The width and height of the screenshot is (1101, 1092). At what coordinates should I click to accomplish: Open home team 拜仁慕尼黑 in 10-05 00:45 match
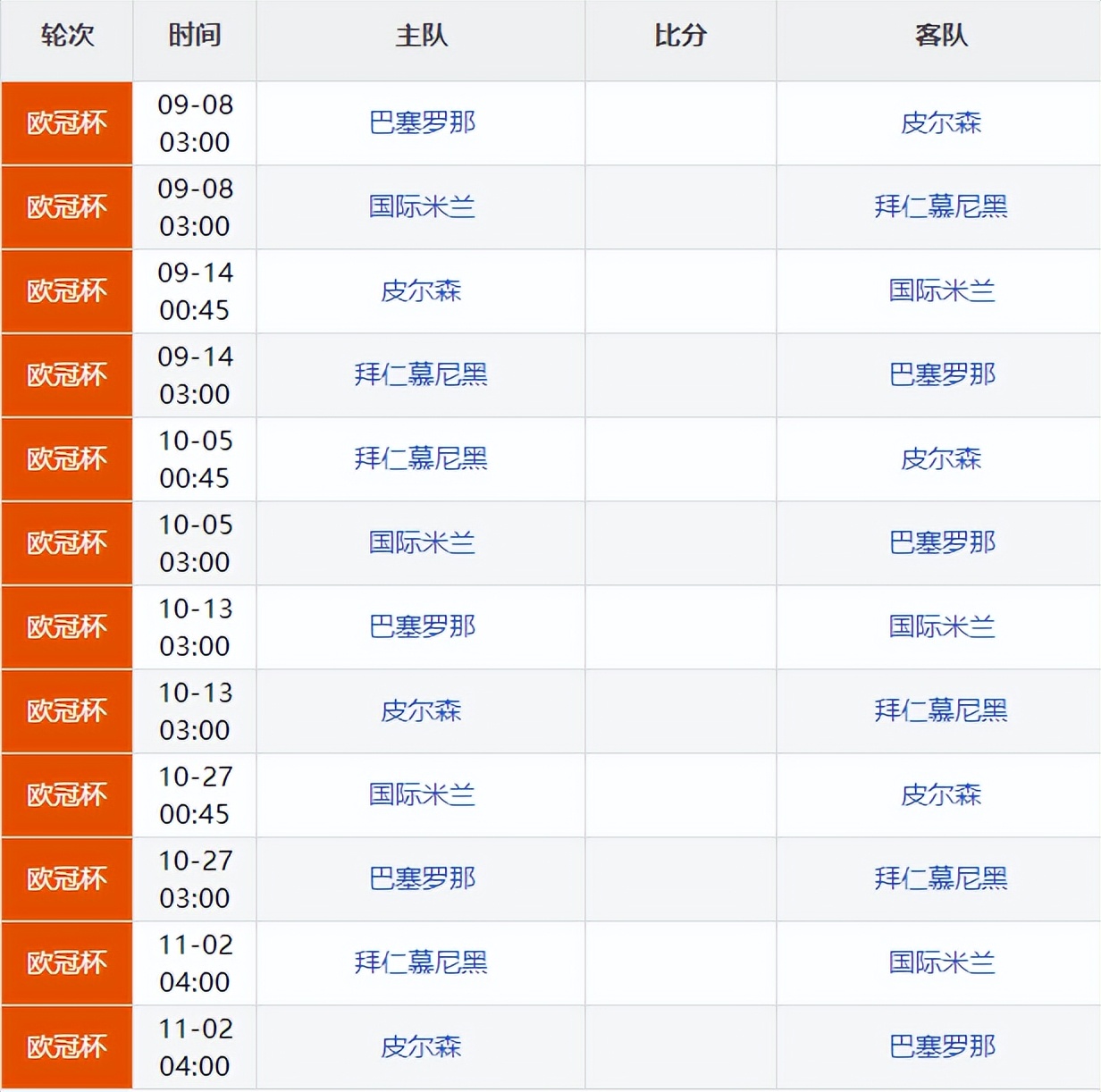coord(421,458)
